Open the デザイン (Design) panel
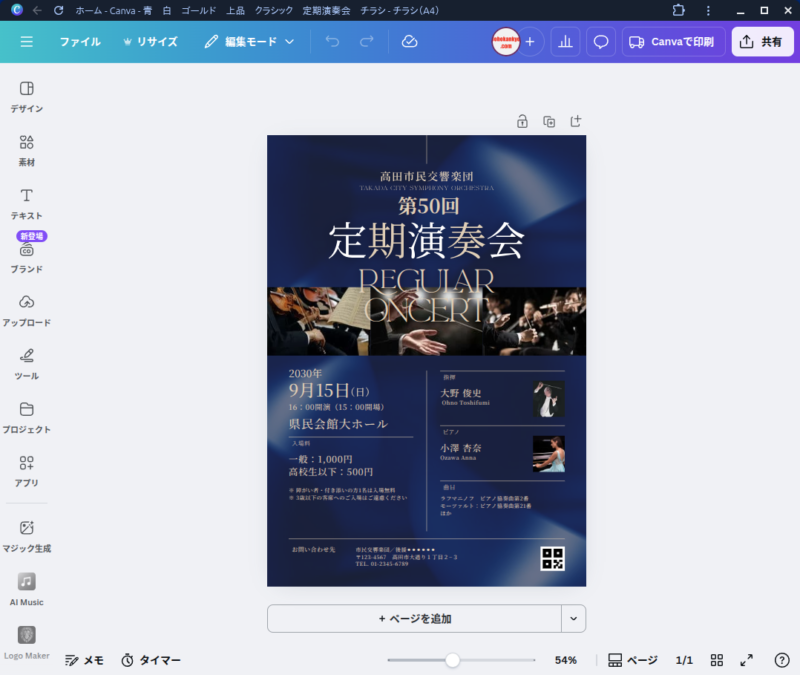 pyautogui.click(x=27, y=96)
